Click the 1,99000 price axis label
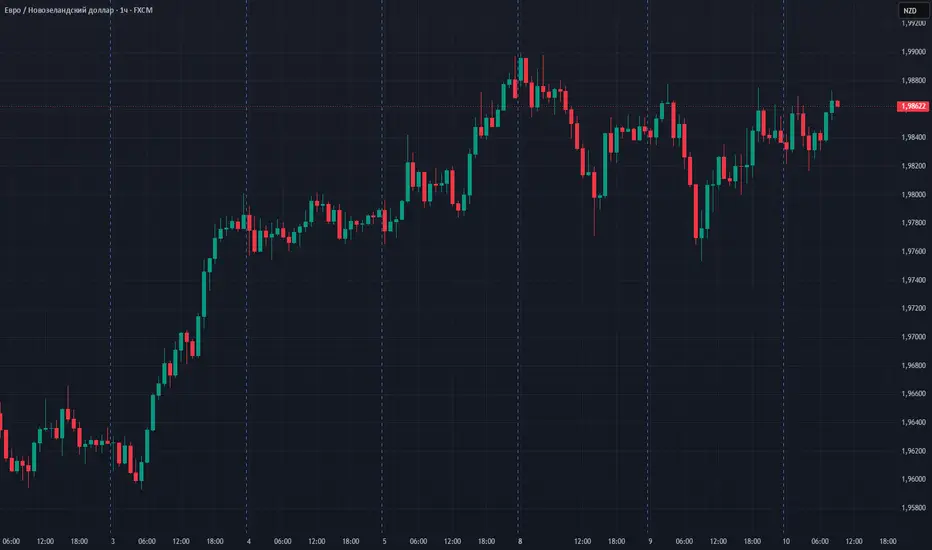This screenshot has width=932, height=550. coord(914,52)
